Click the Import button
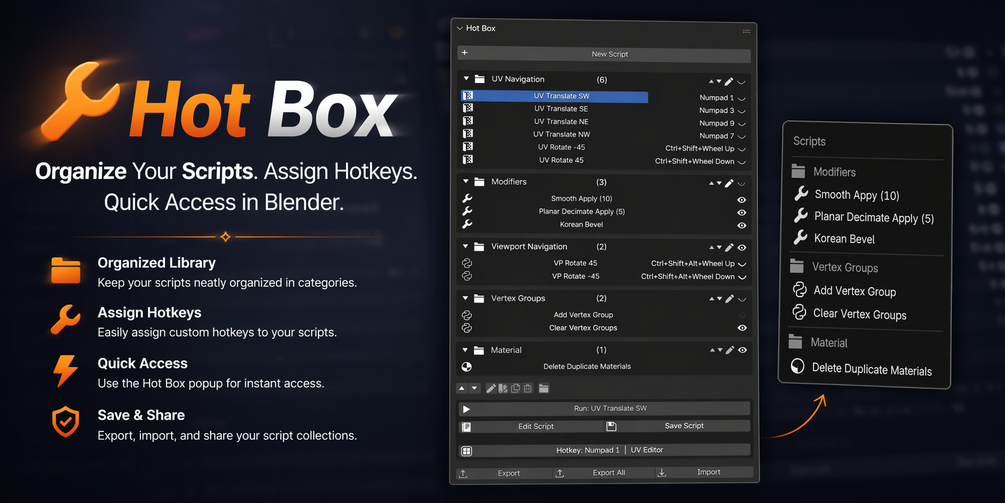 coord(704,472)
